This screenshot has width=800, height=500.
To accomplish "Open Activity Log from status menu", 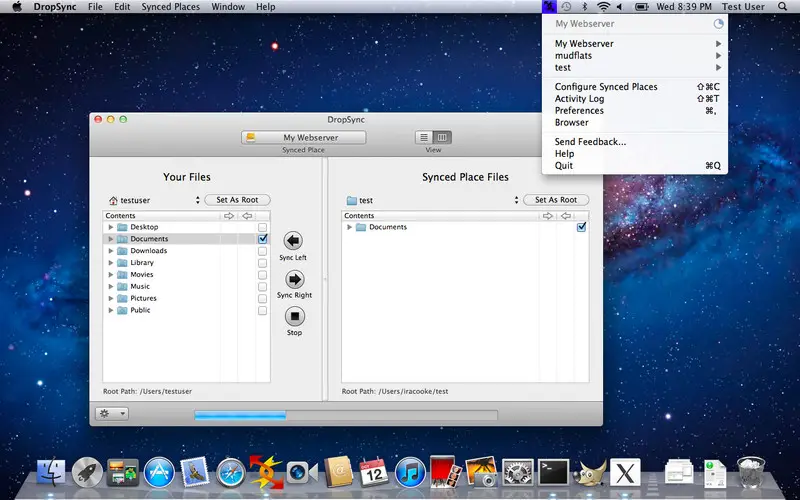I will [x=635, y=98].
